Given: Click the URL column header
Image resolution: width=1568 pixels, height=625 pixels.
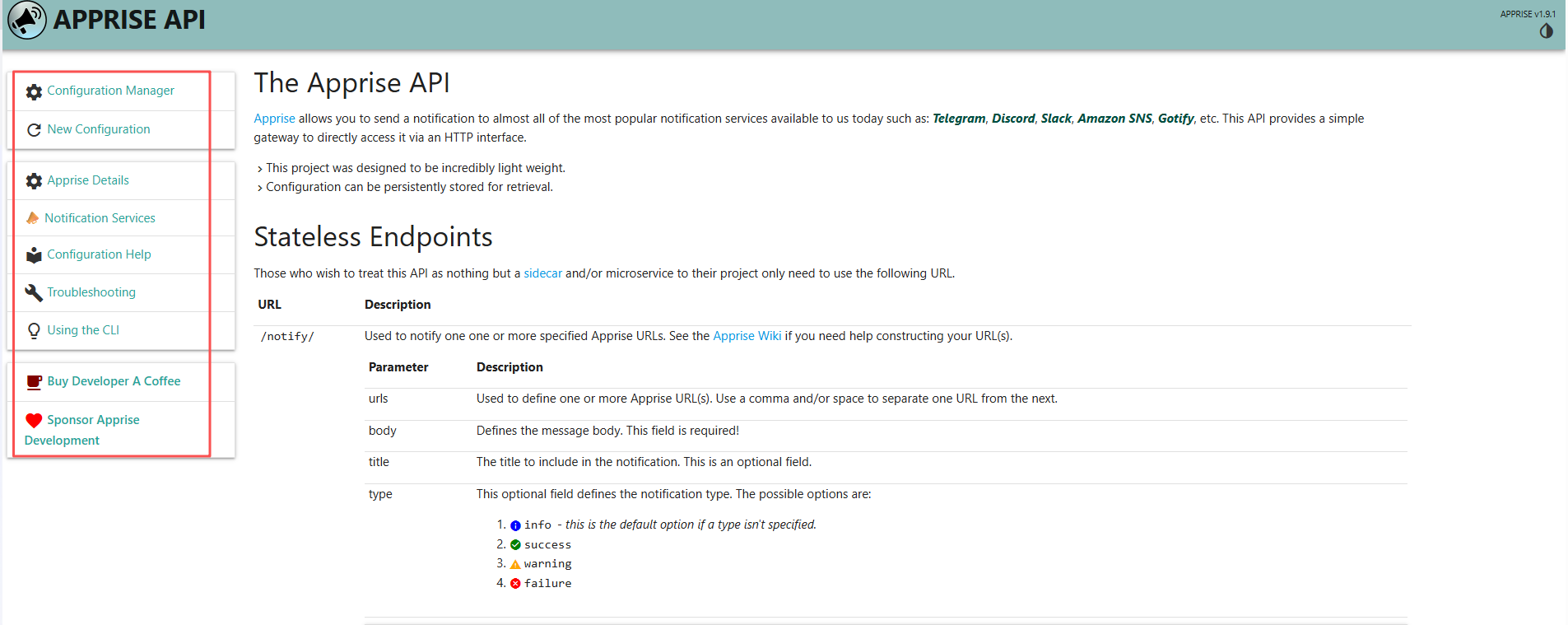Looking at the screenshot, I should click(269, 305).
